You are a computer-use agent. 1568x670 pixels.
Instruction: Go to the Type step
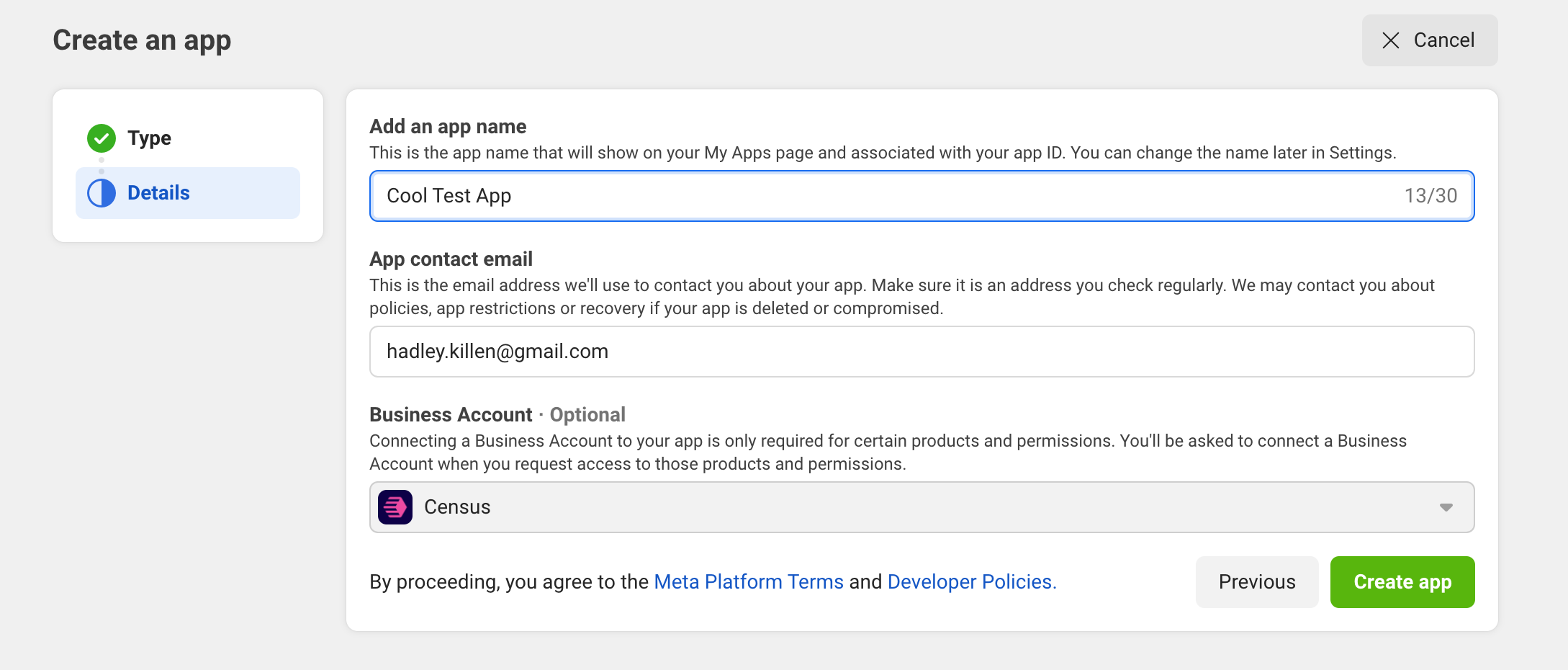(x=149, y=138)
